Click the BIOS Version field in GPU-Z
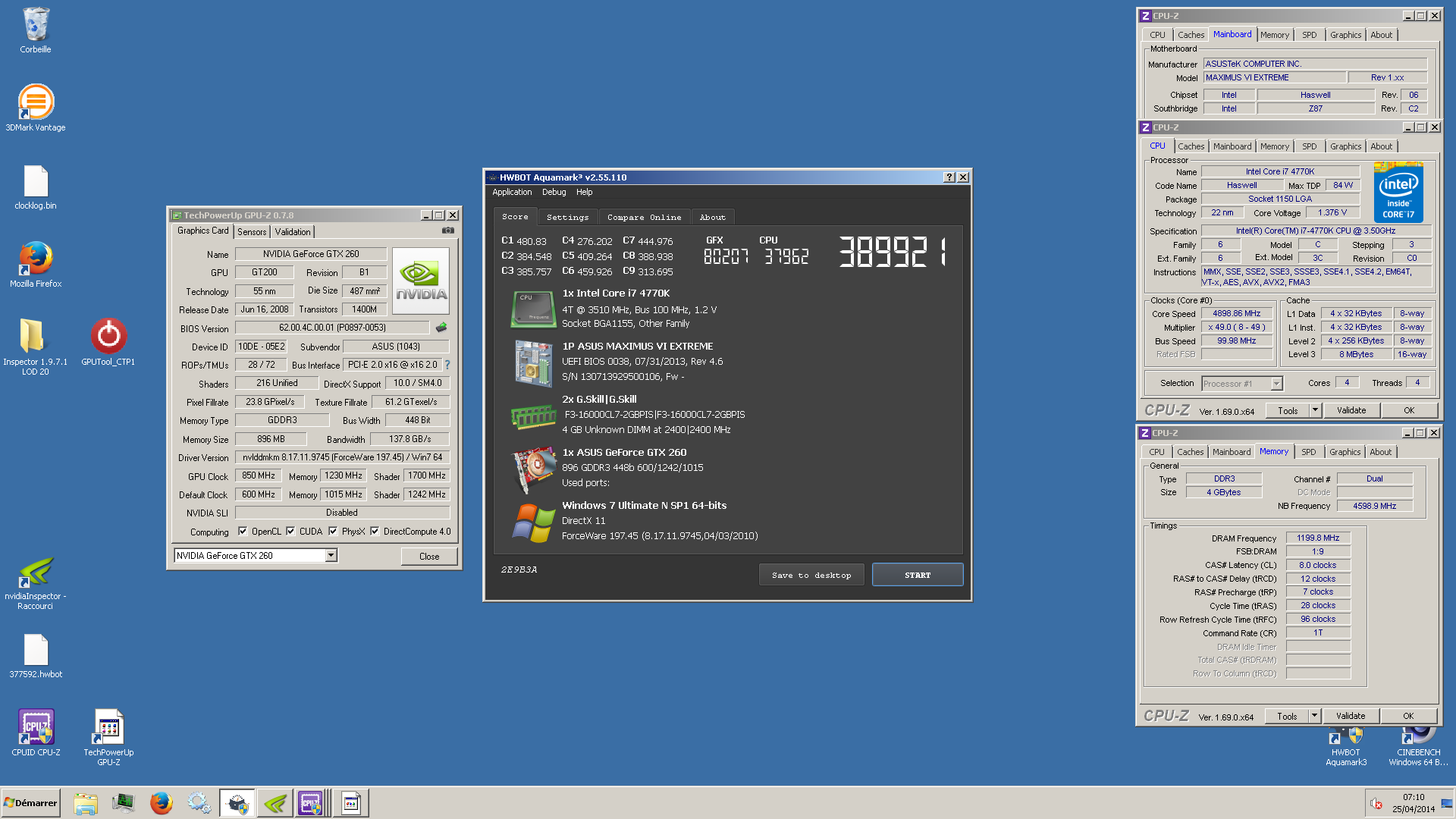The width and height of the screenshot is (1456, 819). coord(332,328)
